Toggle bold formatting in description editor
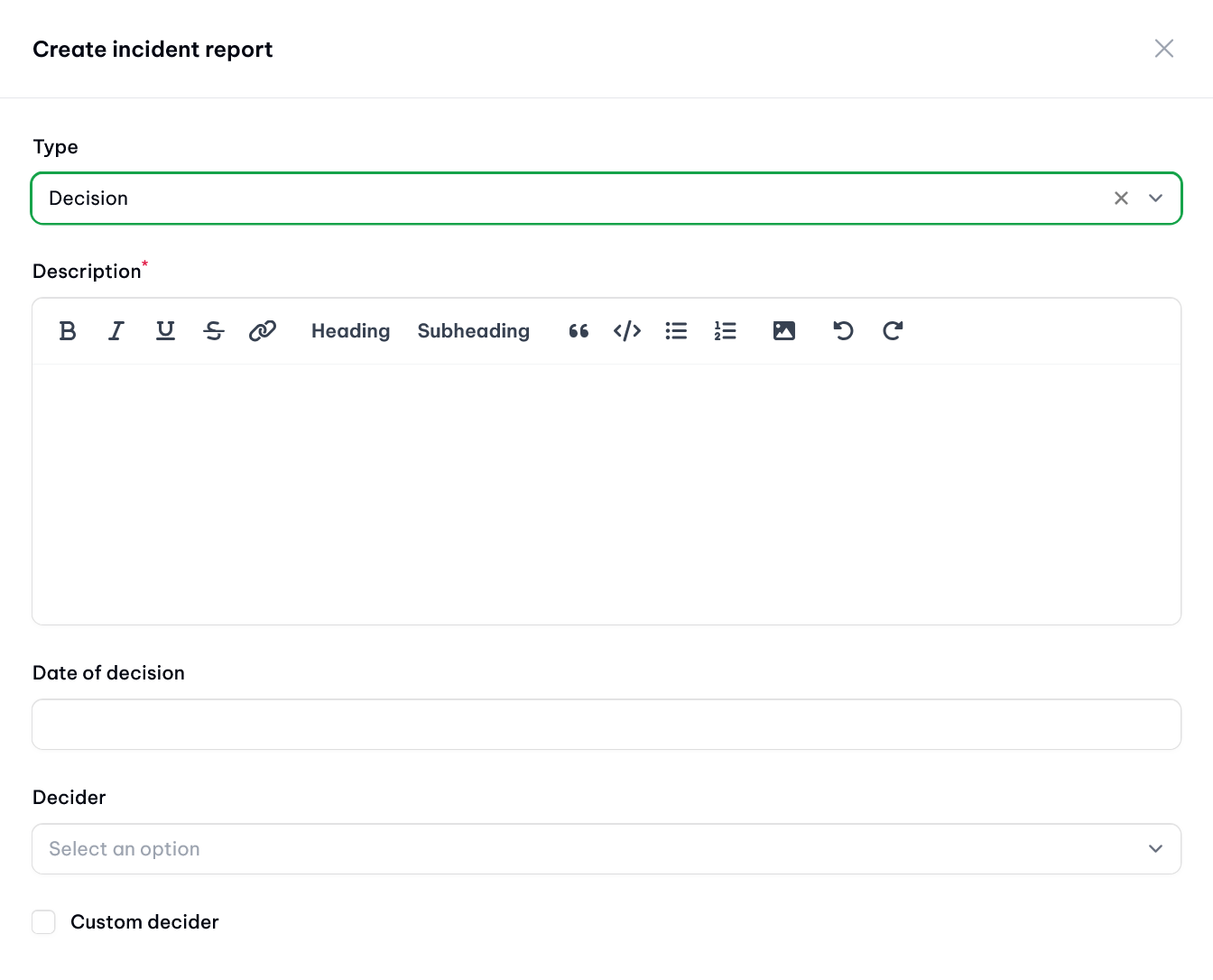This screenshot has width=1213, height=980. 68,331
